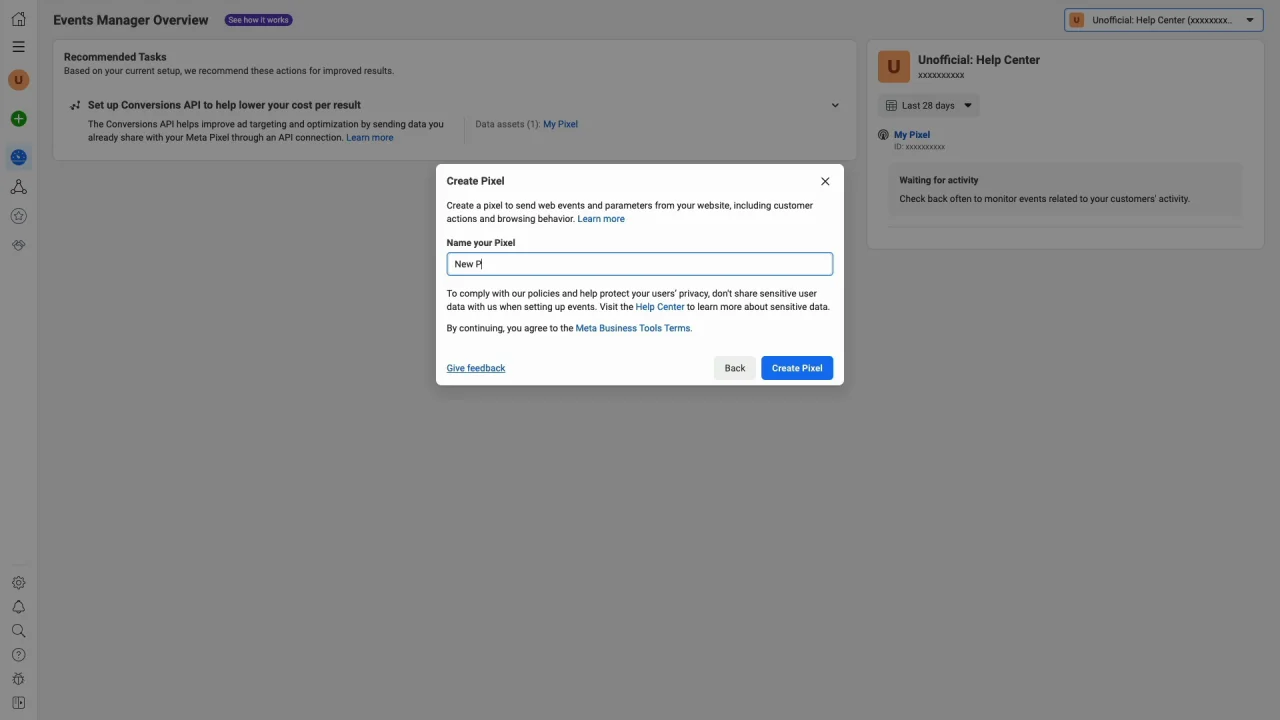Open the Unofficial: Help Center account dropdown
Image resolution: width=1280 pixels, height=720 pixels.
pyautogui.click(x=1164, y=20)
